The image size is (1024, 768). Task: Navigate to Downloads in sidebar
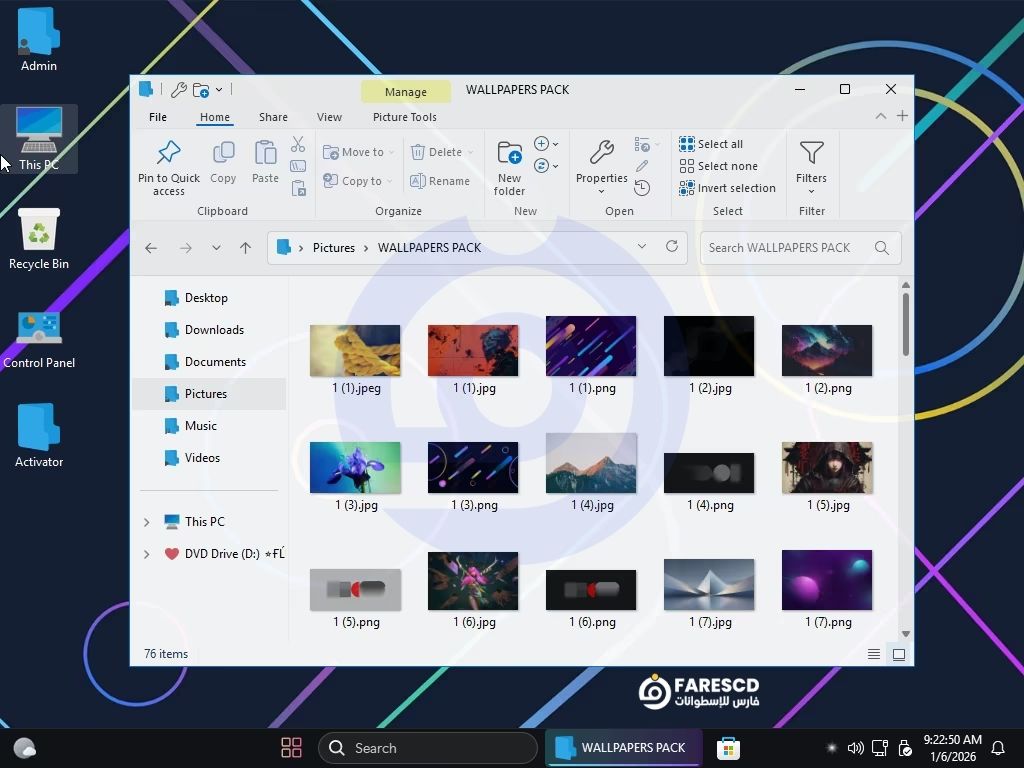click(x=214, y=330)
